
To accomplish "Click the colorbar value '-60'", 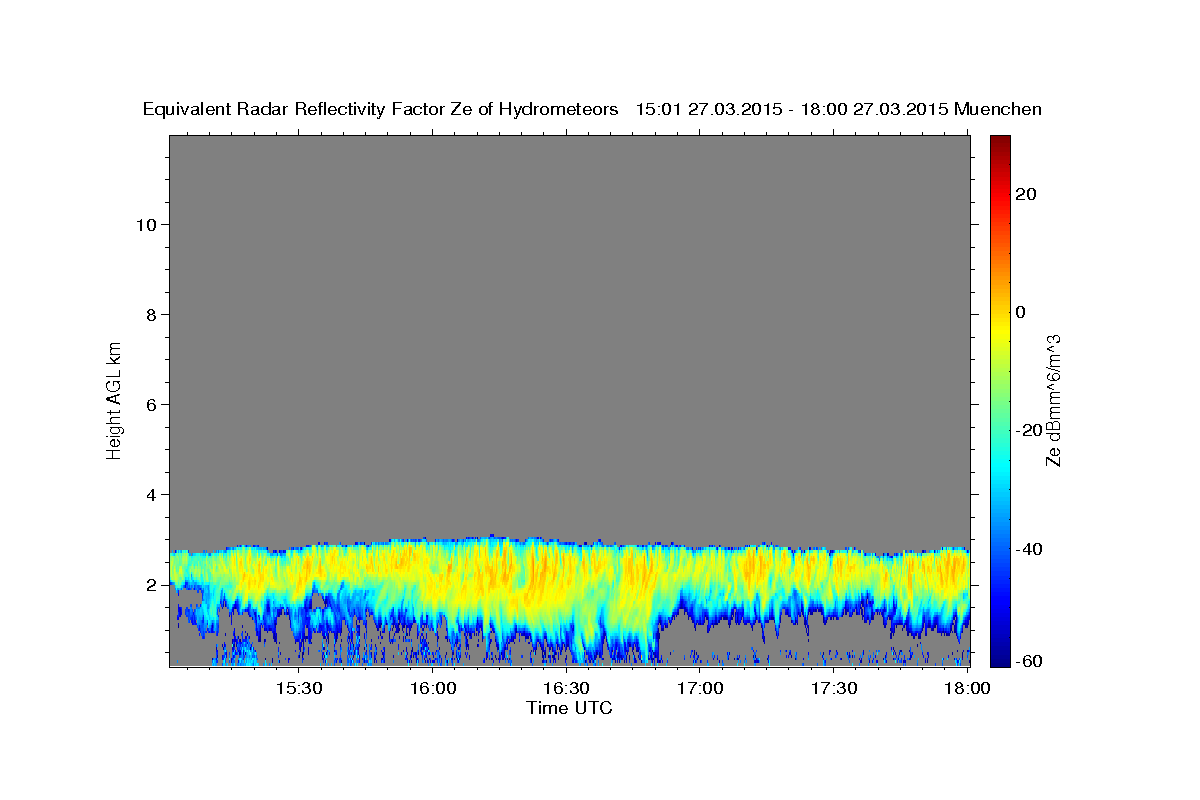I will pos(1030,661).
